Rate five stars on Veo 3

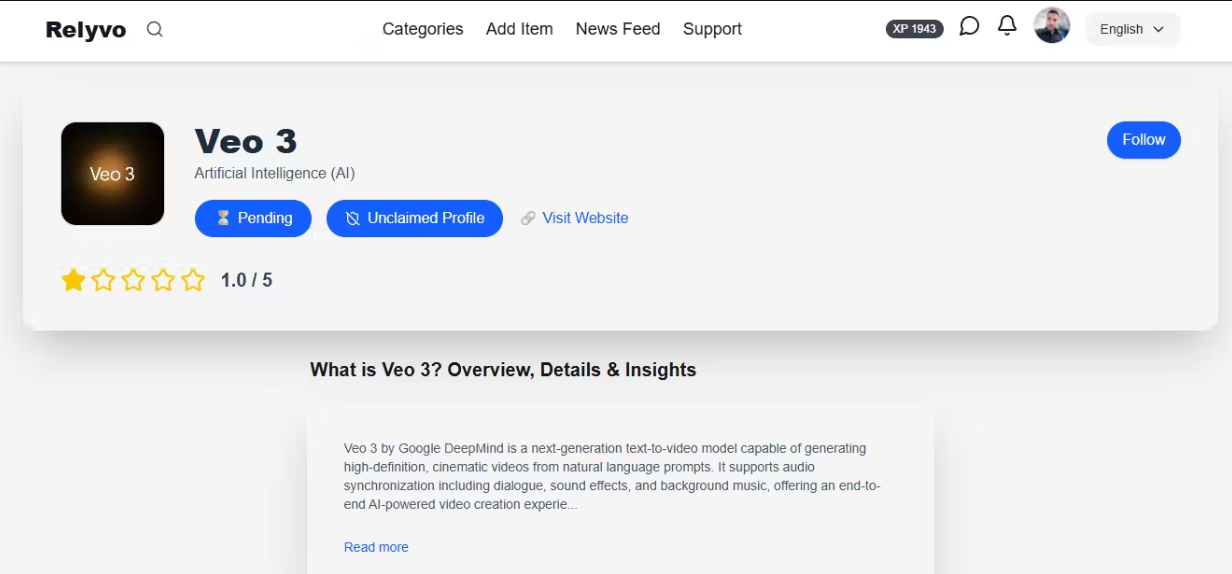point(193,280)
